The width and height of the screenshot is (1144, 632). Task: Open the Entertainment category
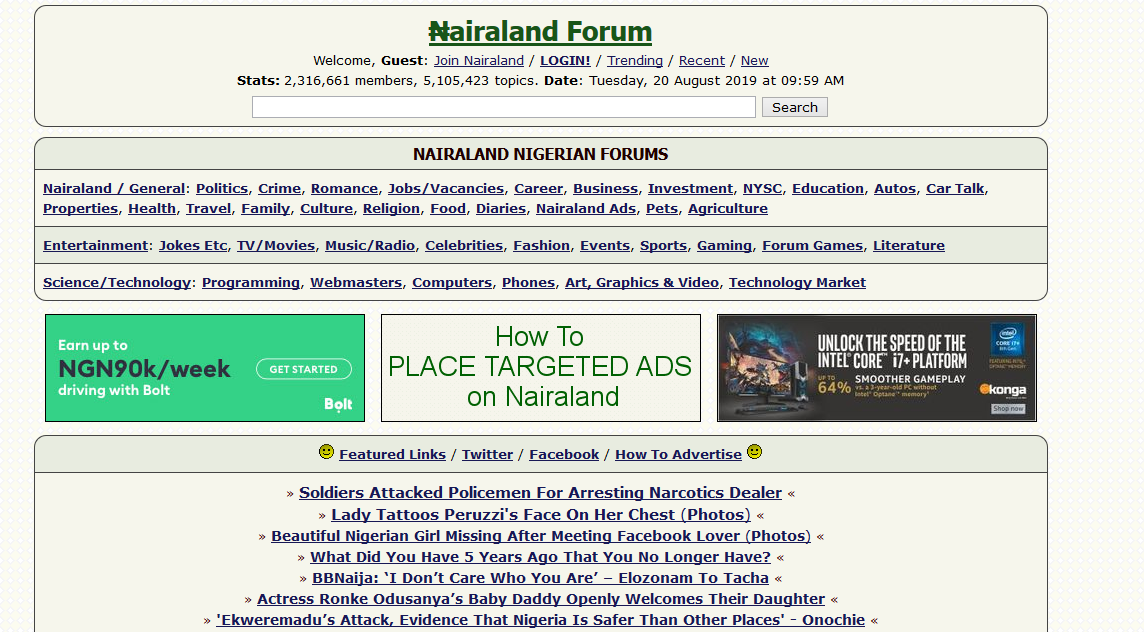coord(96,246)
